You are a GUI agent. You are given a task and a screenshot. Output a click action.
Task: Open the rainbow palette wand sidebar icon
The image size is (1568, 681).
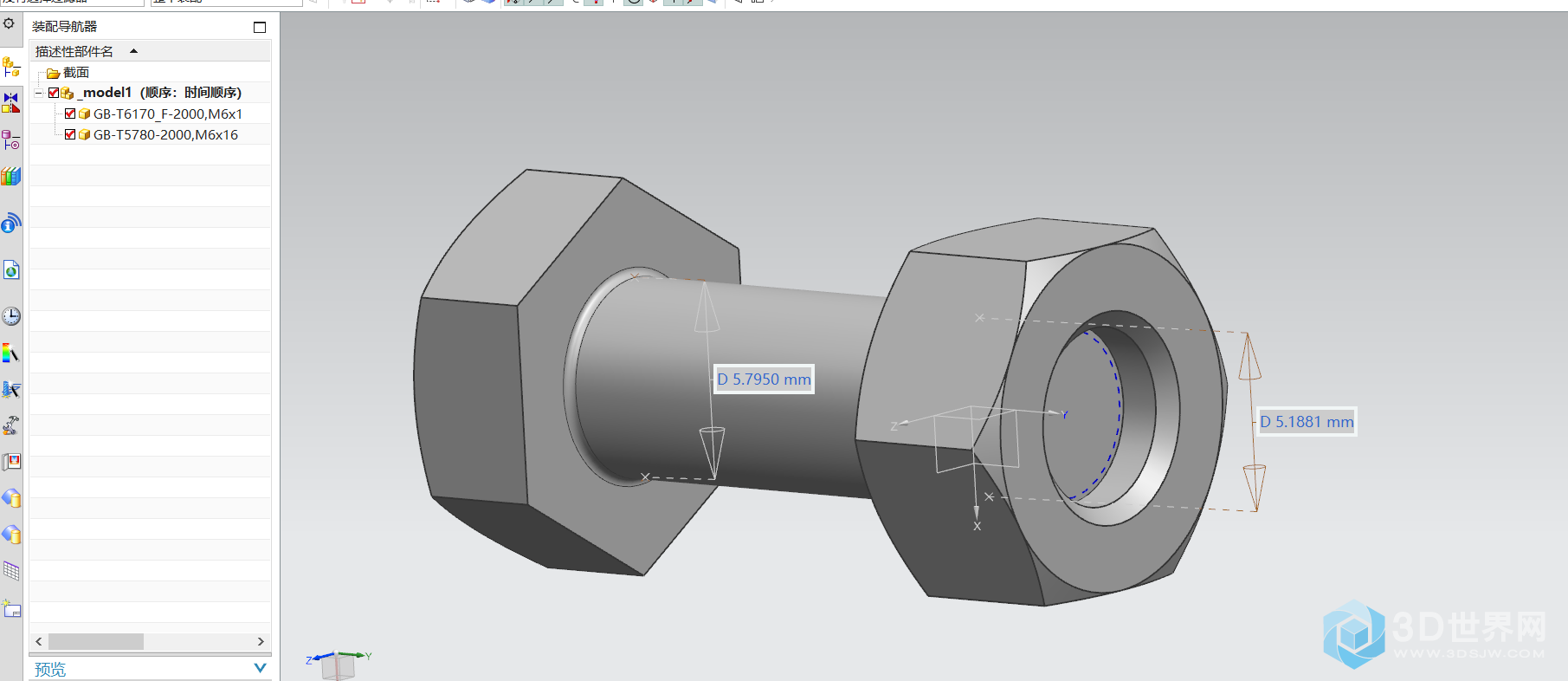[x=11, y=353]
